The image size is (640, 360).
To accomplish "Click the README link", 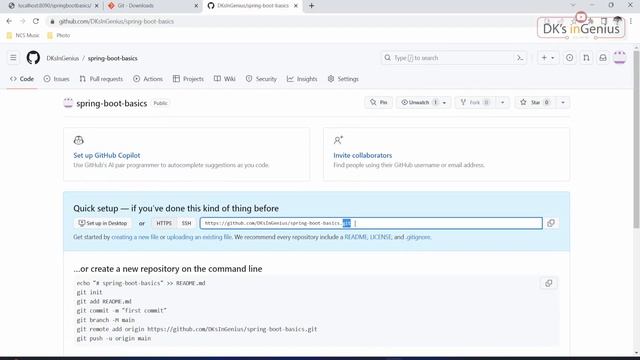I will [x=356, y=237].
